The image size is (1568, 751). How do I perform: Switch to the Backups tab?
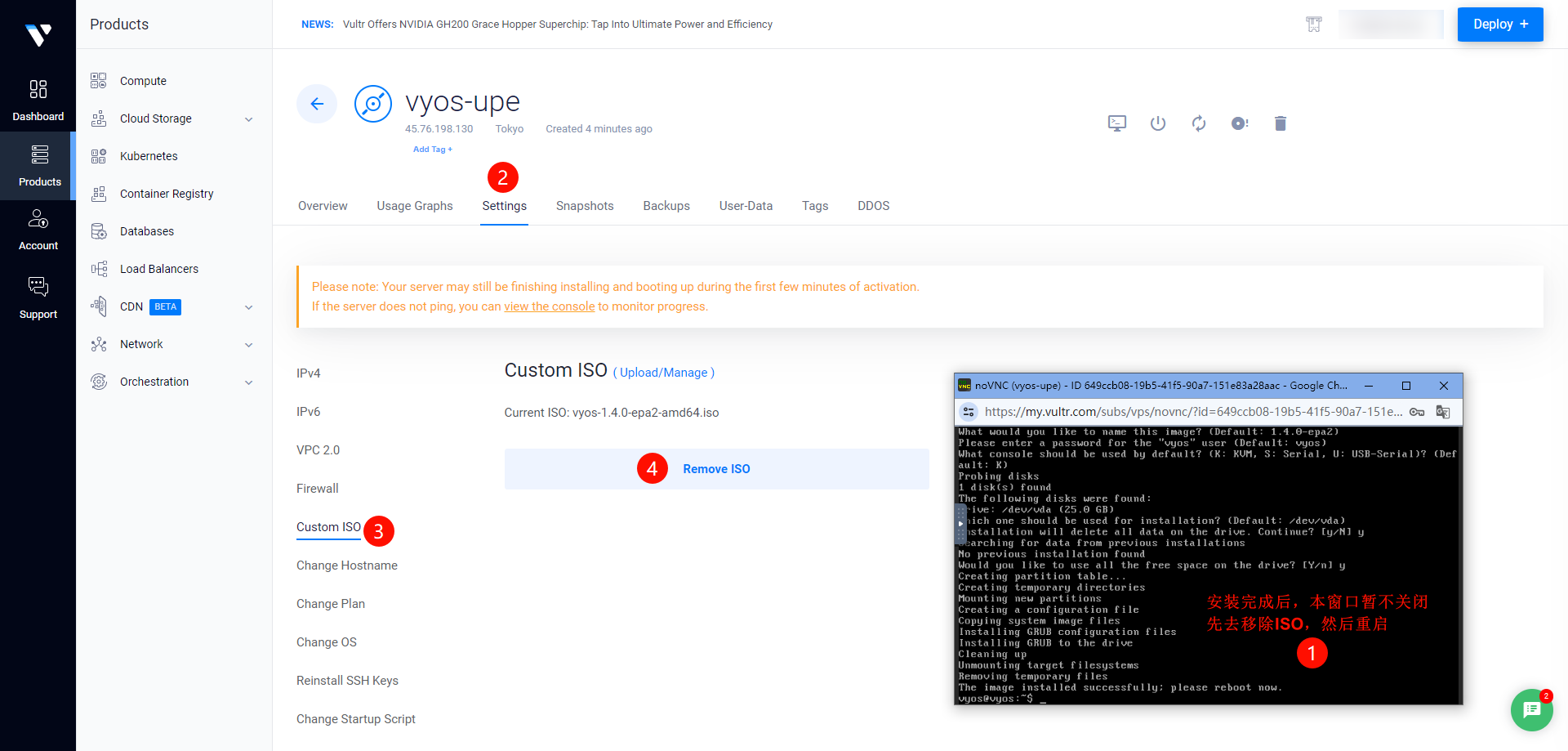click(x=666, y=206)
